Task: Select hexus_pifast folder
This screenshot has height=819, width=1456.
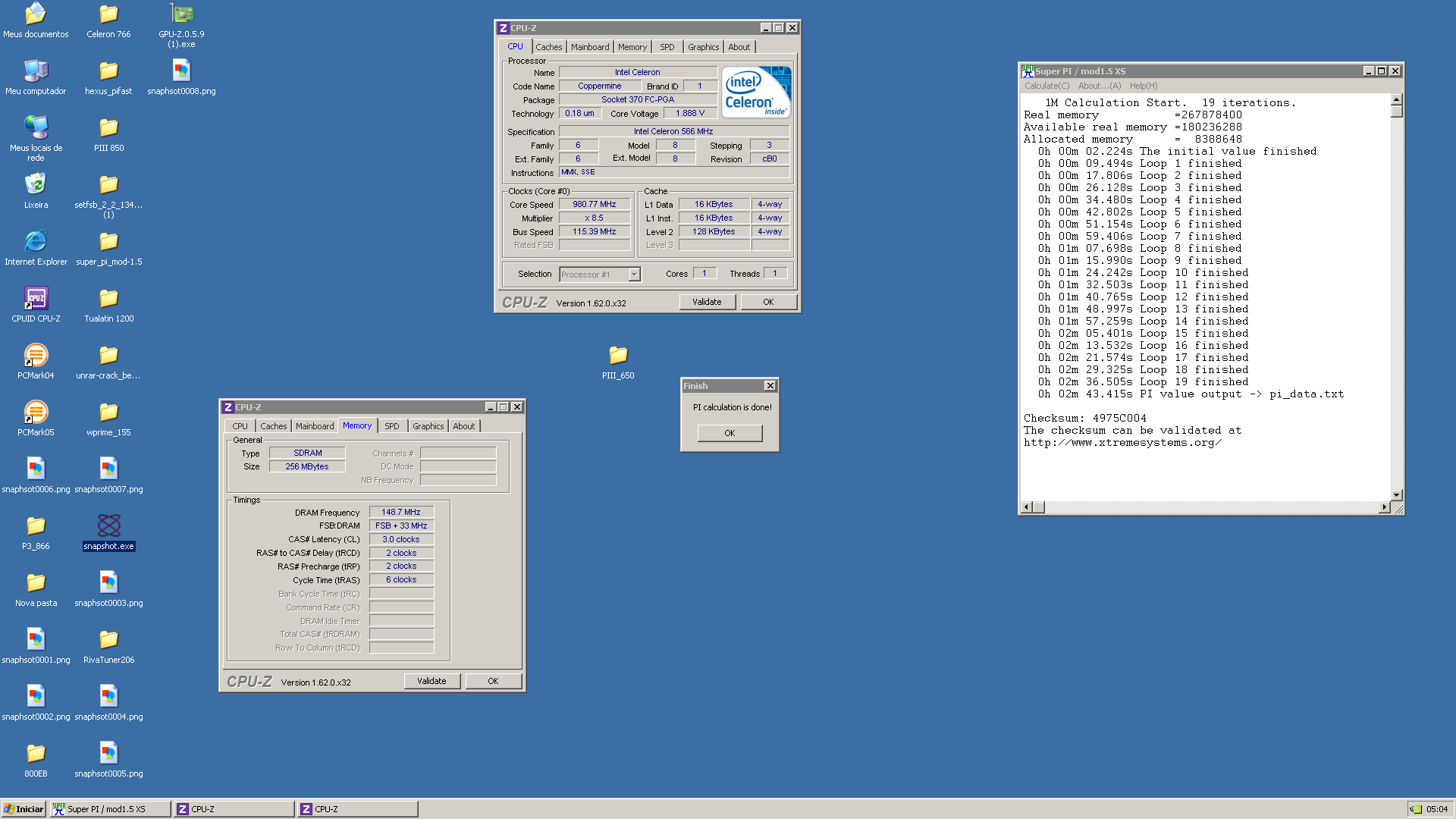Action: point(108,77)
